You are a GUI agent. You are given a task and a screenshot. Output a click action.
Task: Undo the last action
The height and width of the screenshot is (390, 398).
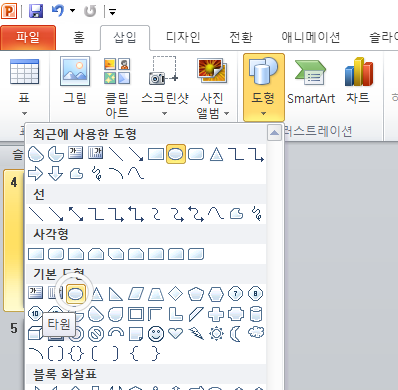click(x=58, y=11)
